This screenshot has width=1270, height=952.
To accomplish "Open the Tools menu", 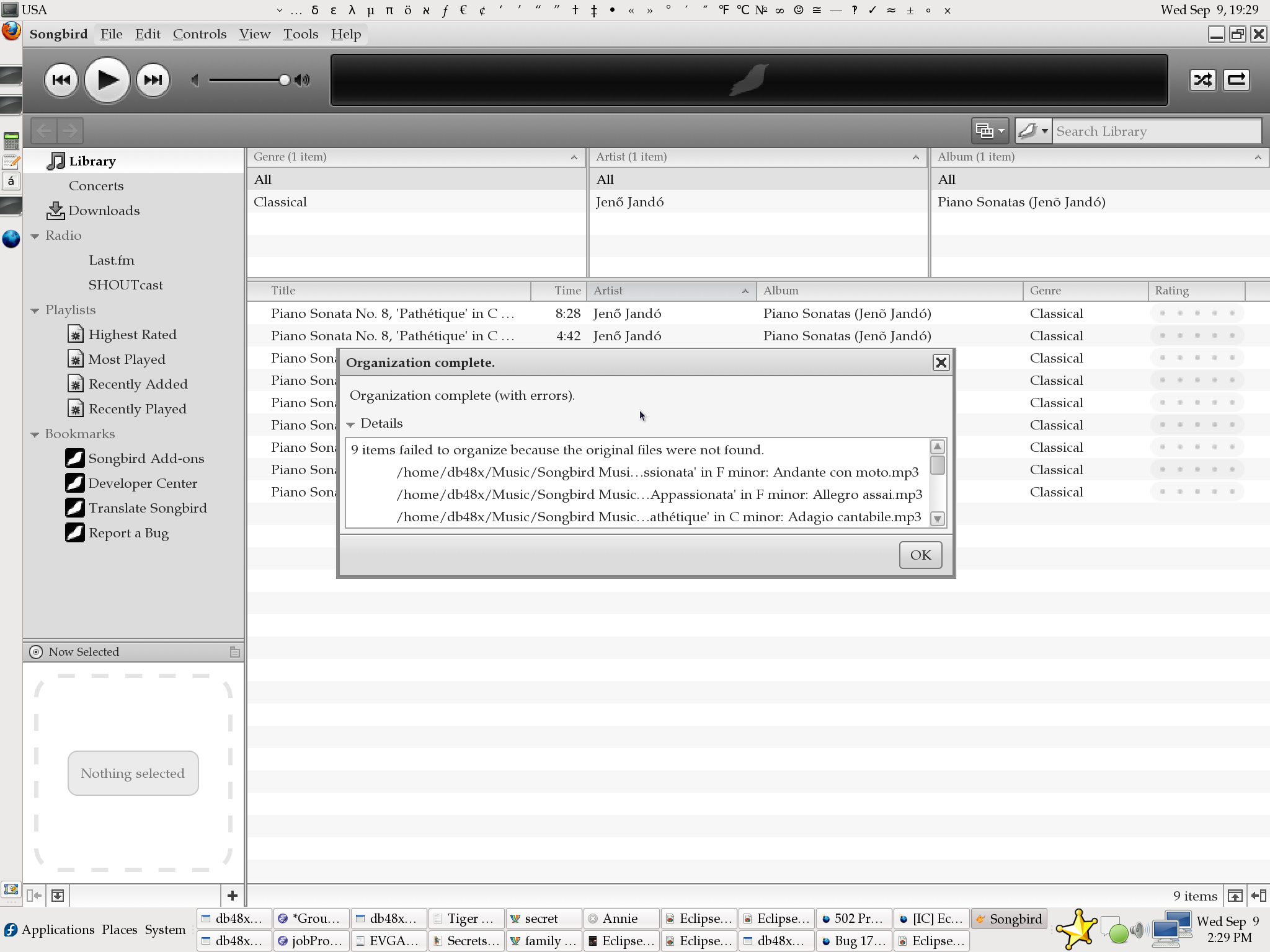I will coord(300,34).
